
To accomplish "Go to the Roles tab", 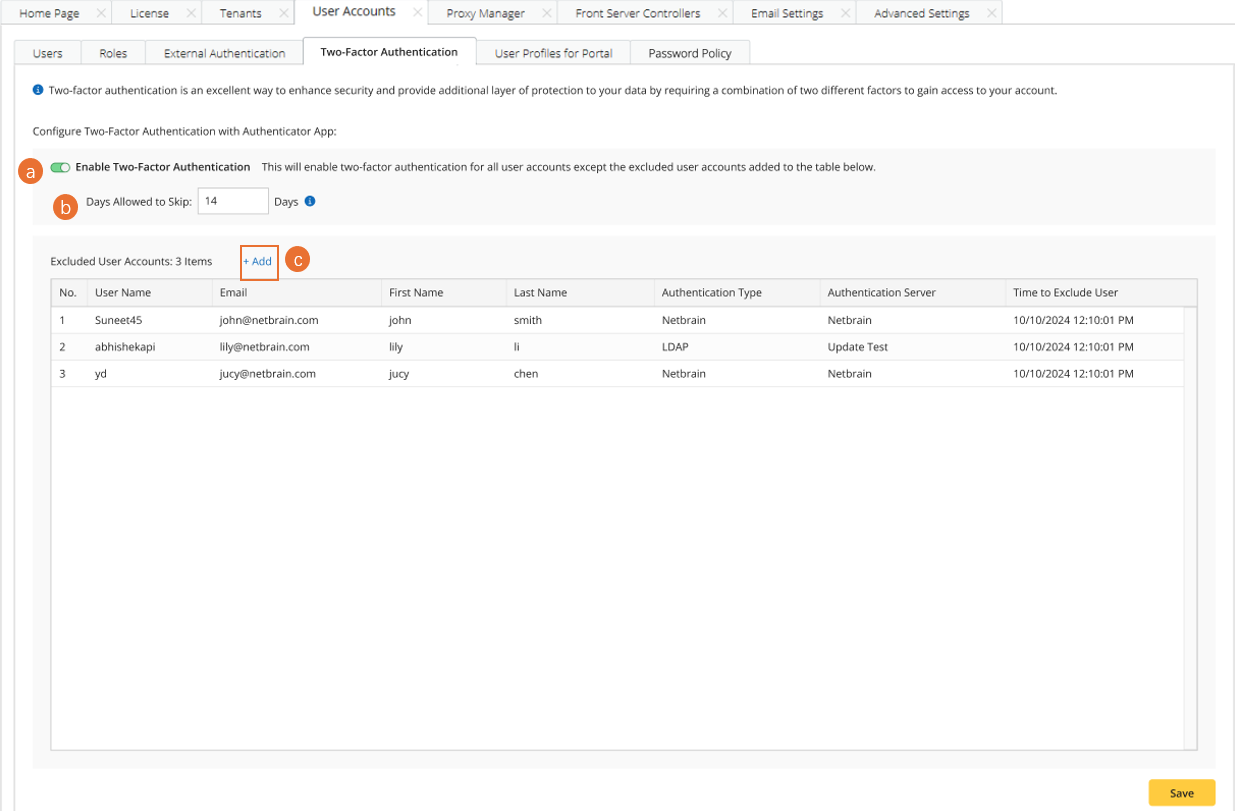I will 113,53.
